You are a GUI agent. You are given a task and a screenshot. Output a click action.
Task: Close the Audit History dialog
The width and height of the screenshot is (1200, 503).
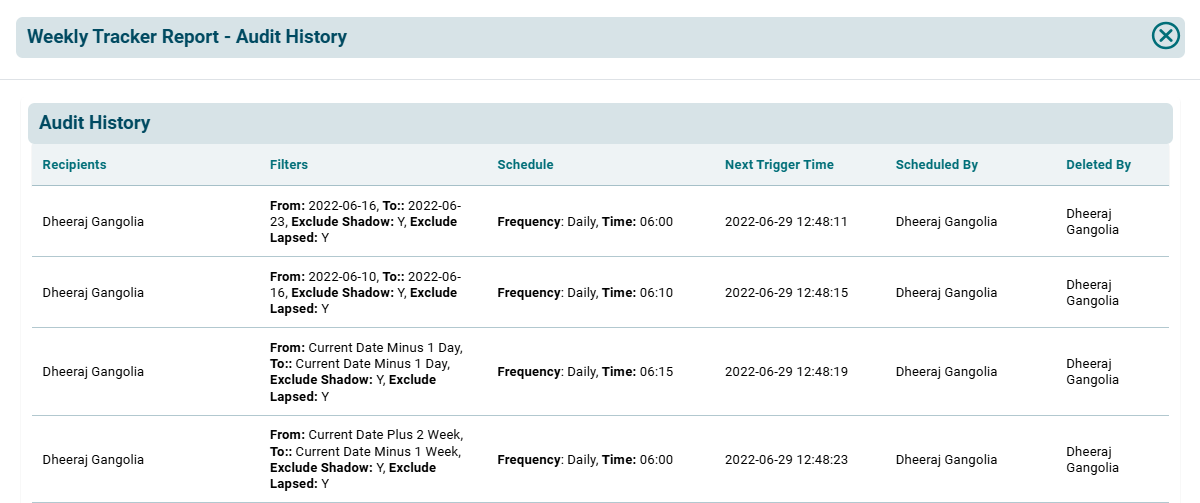tap(1166, 37)
